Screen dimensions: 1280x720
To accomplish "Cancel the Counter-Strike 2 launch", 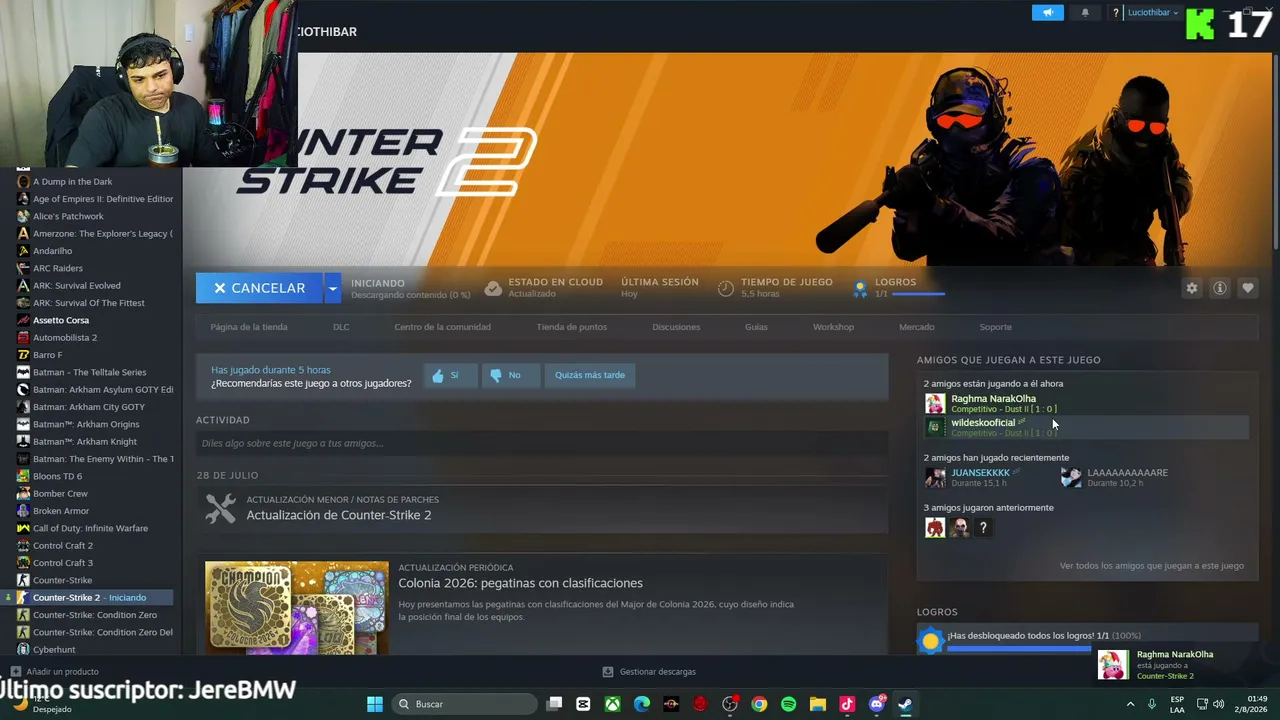I will point(259,288).
